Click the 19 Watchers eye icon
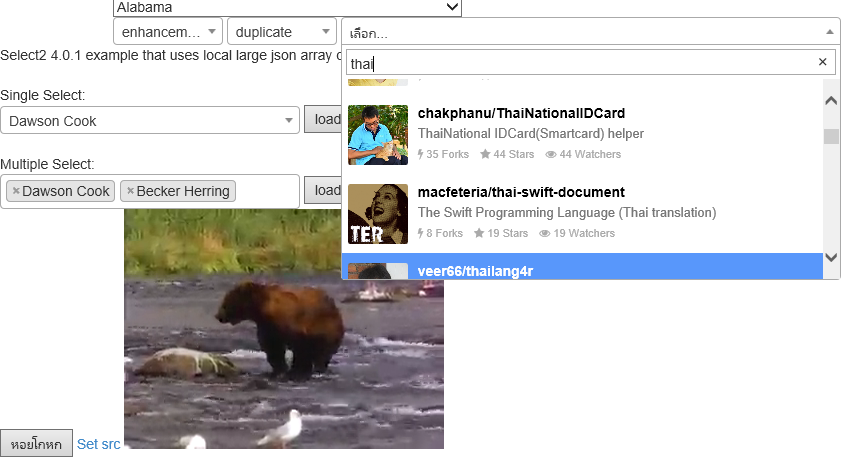 (544, 234)
